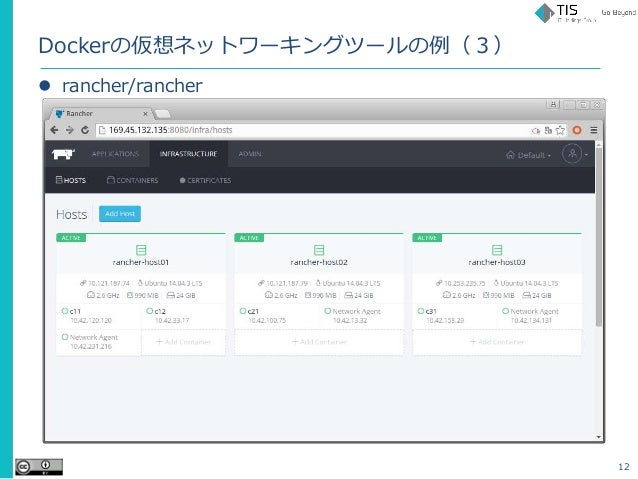Click the Chrome profile icon in title bar
This screenshot has height=479, width=638.
coord(553,105)
